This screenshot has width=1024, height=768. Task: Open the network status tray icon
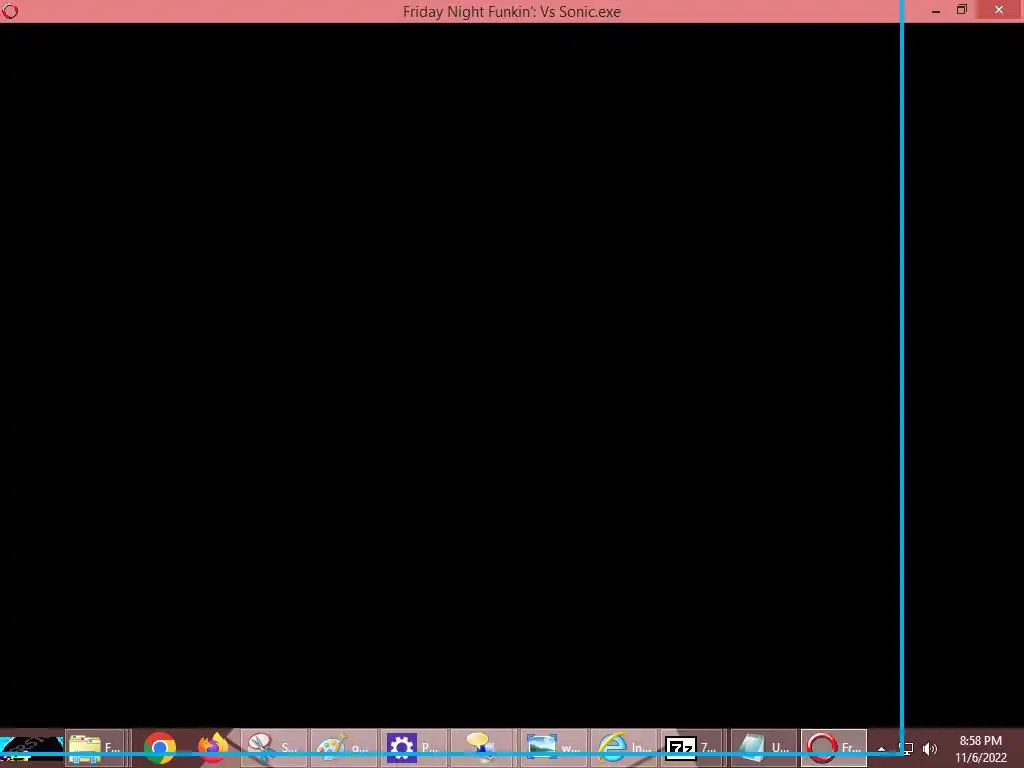click(906, 748)
